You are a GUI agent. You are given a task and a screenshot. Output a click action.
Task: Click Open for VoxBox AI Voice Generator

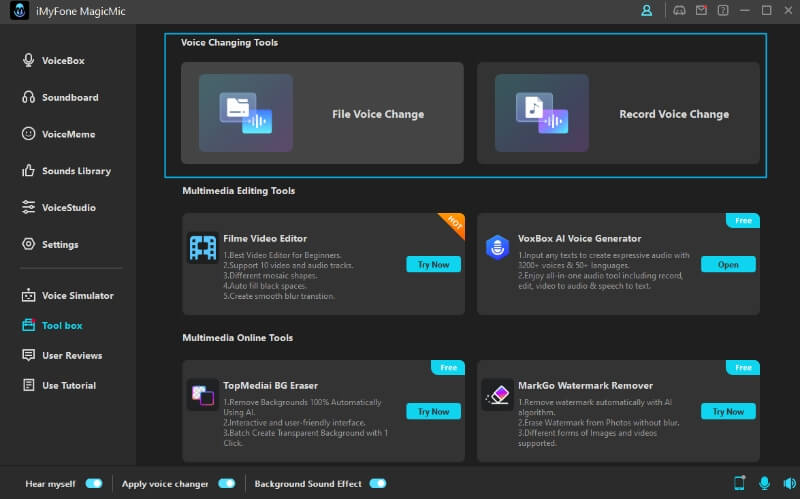(728, 264)
